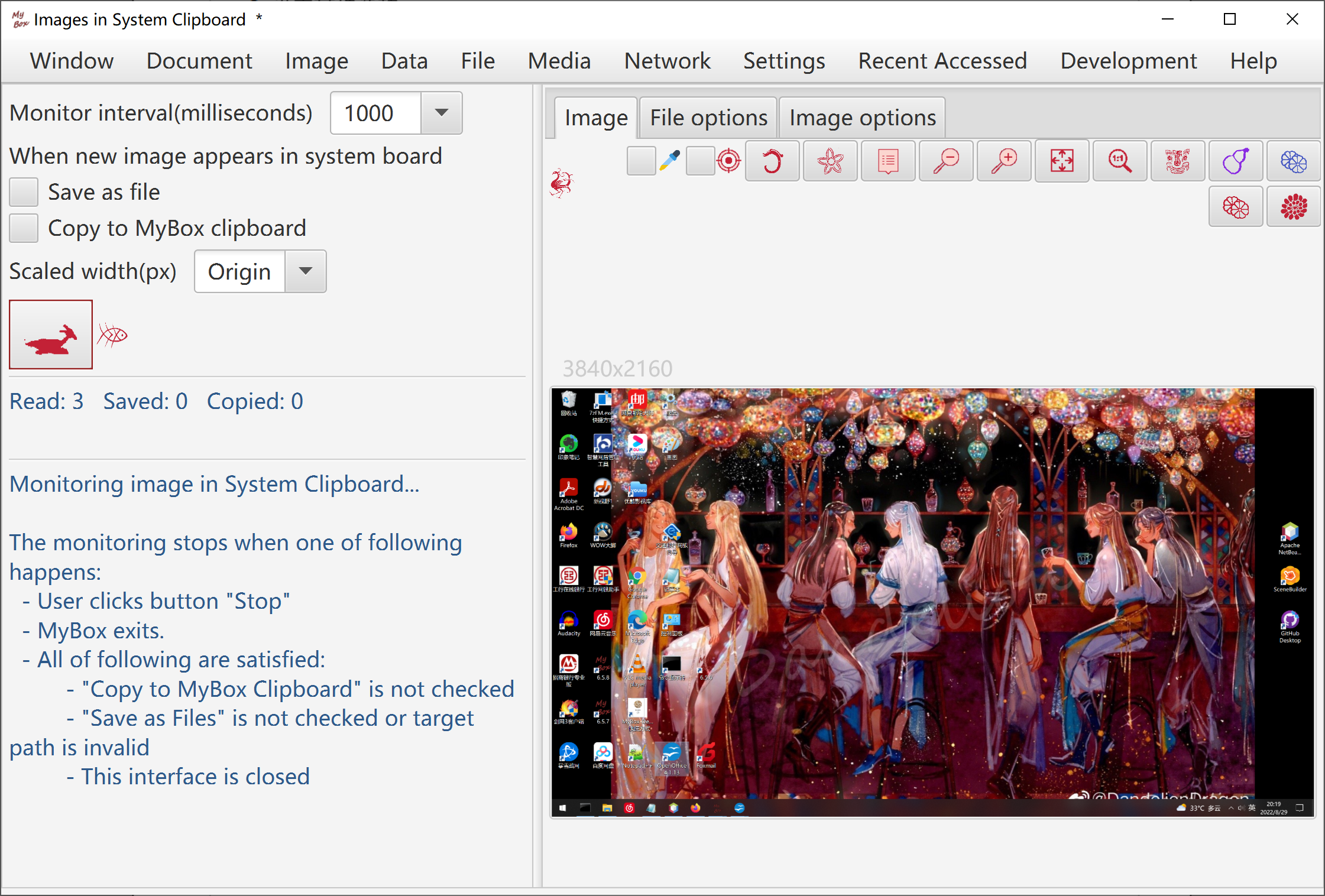This screenshot has height=896, width=1325.
Task: Click the red goat stop button
Action: click(x=51, y=335)
